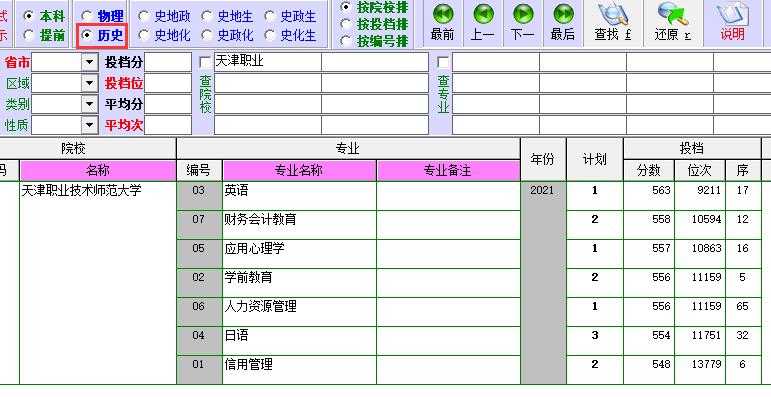This screenshot has height=397, width=771.
Task: Open the 性质 dropdown
Action: (x=89, y=125)
